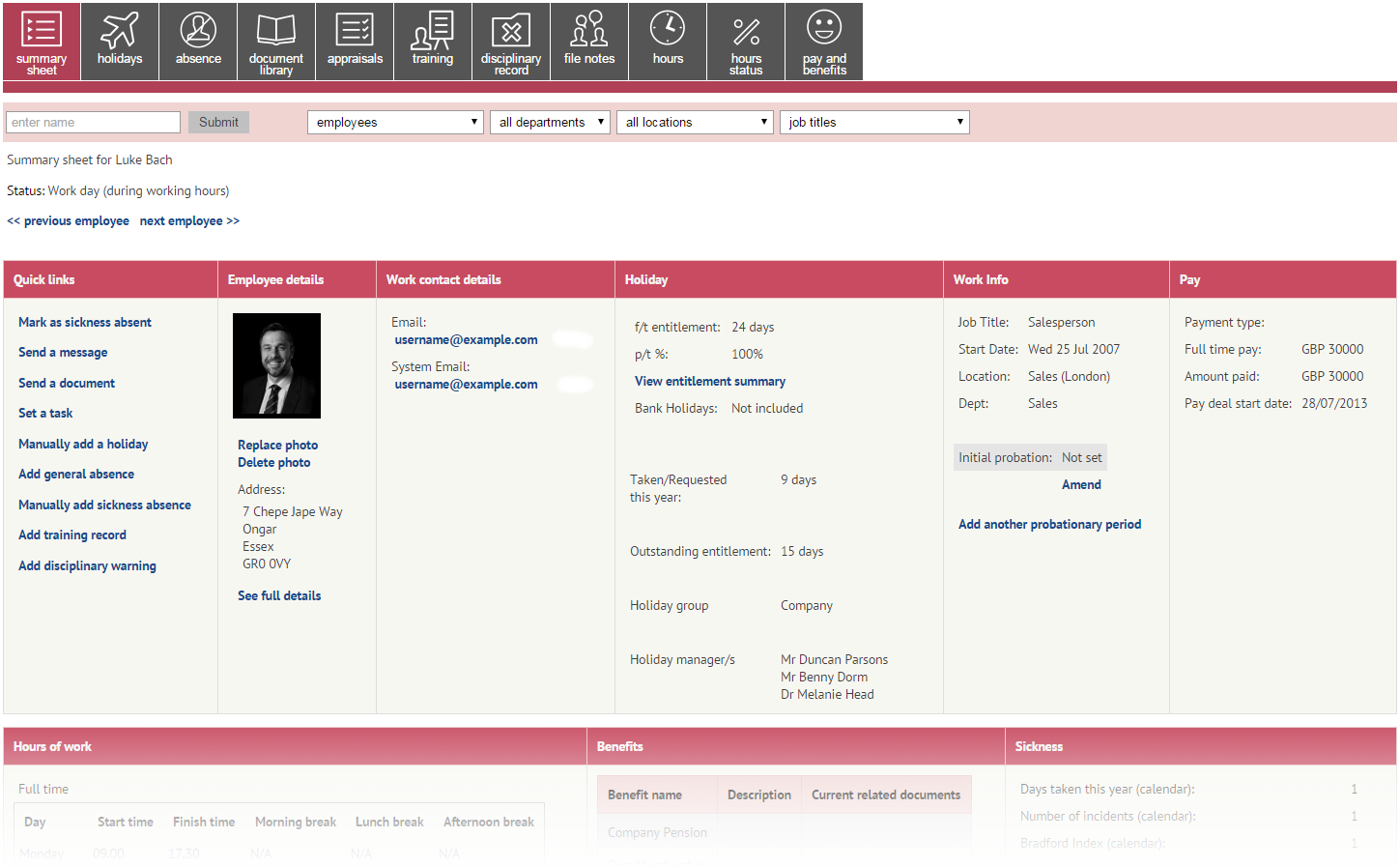Select the pay and benefits smiley icon
The image size is (1400, 867).
(823, 41)
